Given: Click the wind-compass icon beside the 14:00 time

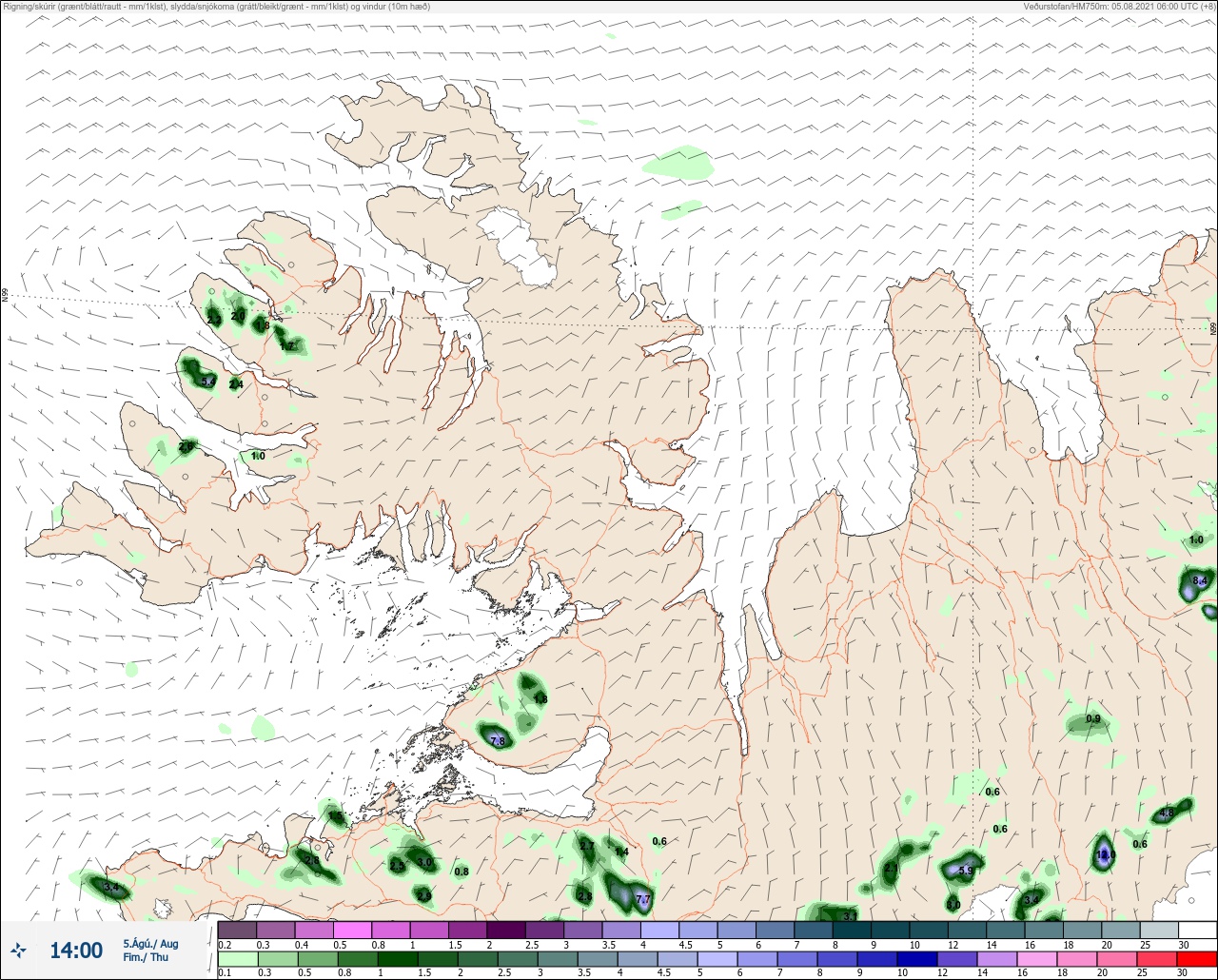Looking at the screenshot, I should [19, 951].
